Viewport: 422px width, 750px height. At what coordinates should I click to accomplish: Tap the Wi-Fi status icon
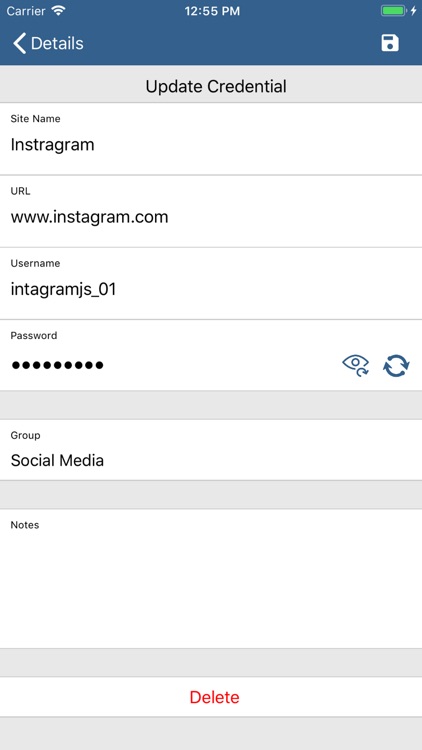point(59,11)
